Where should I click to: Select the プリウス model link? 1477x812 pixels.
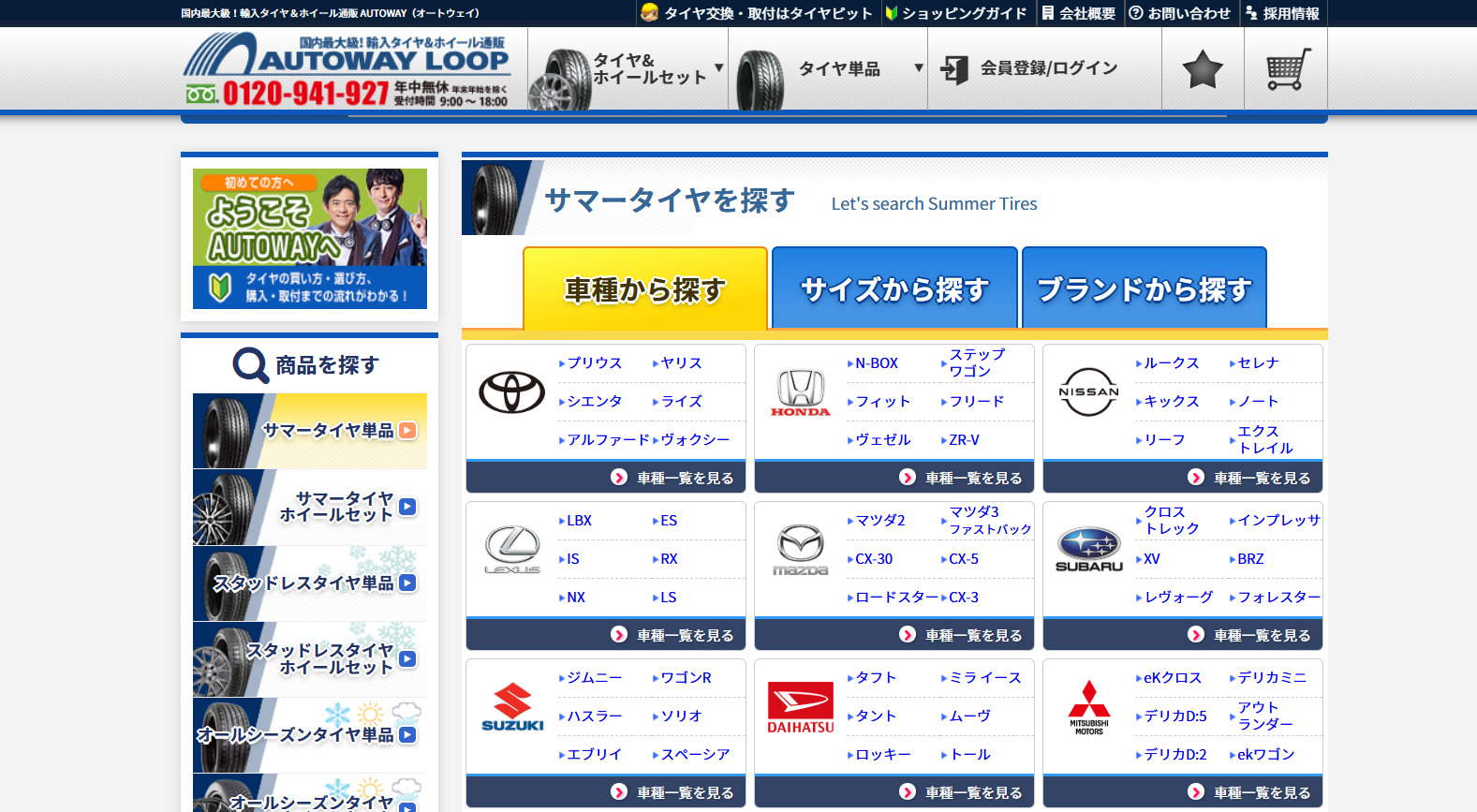594,362
